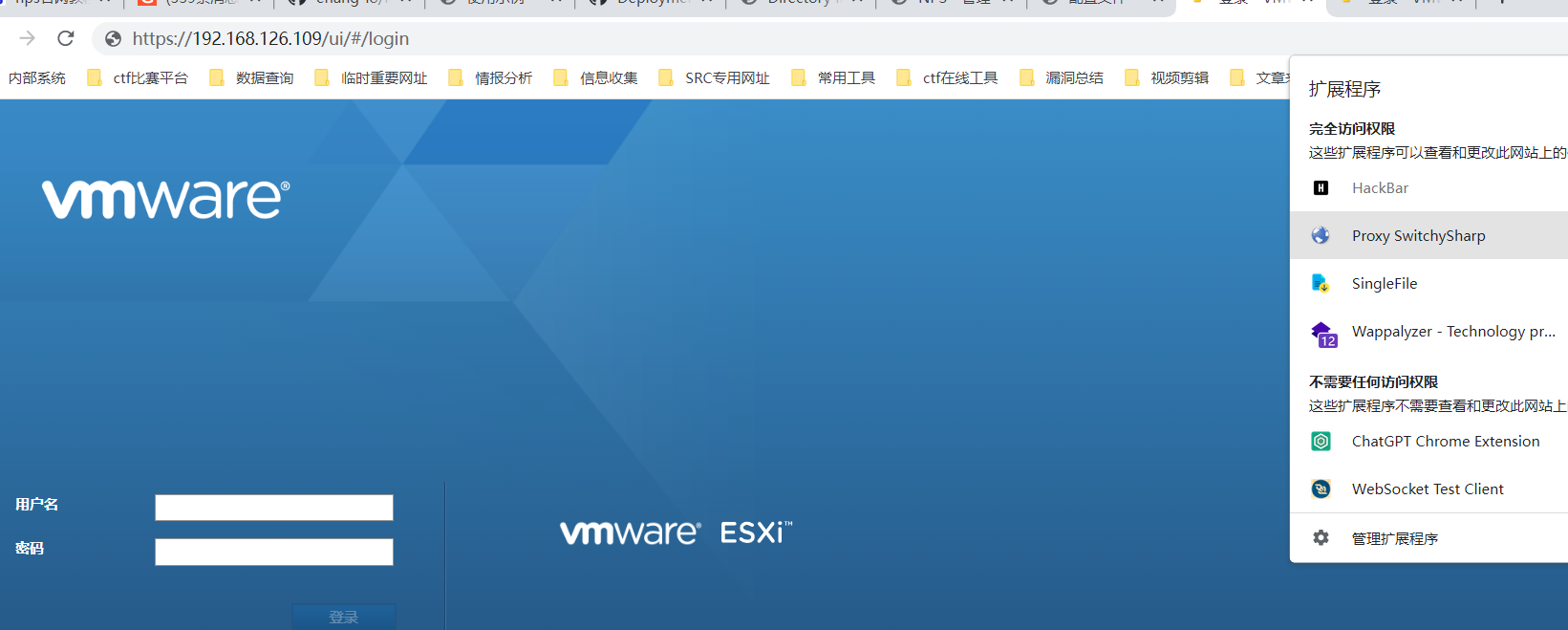The image size is (1568, 630).
Task: Open the ctf在线工具 bookmark folder
Action: pos(947,78)
